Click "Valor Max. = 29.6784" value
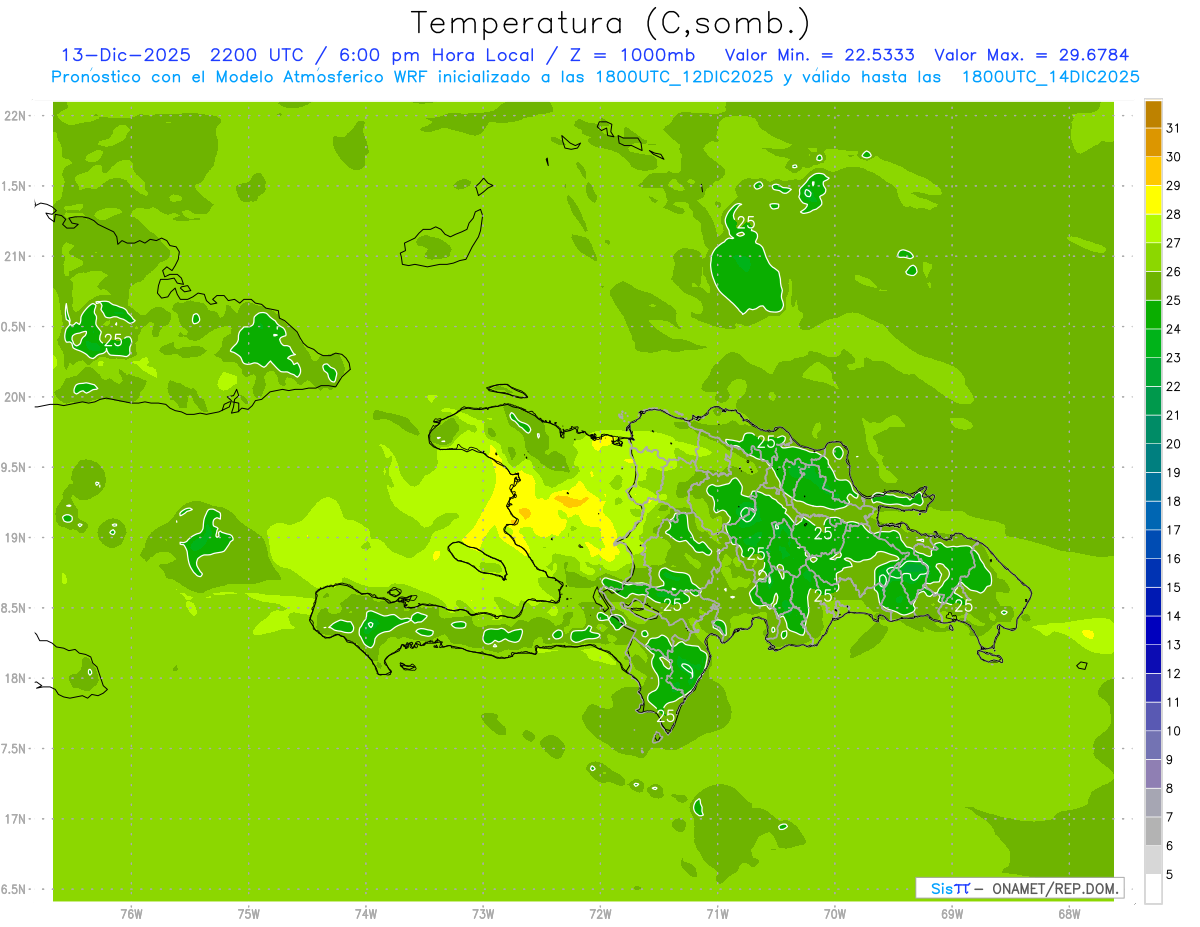The image size is (1200, 927). pyautogui.click(x=1031, y=55)
